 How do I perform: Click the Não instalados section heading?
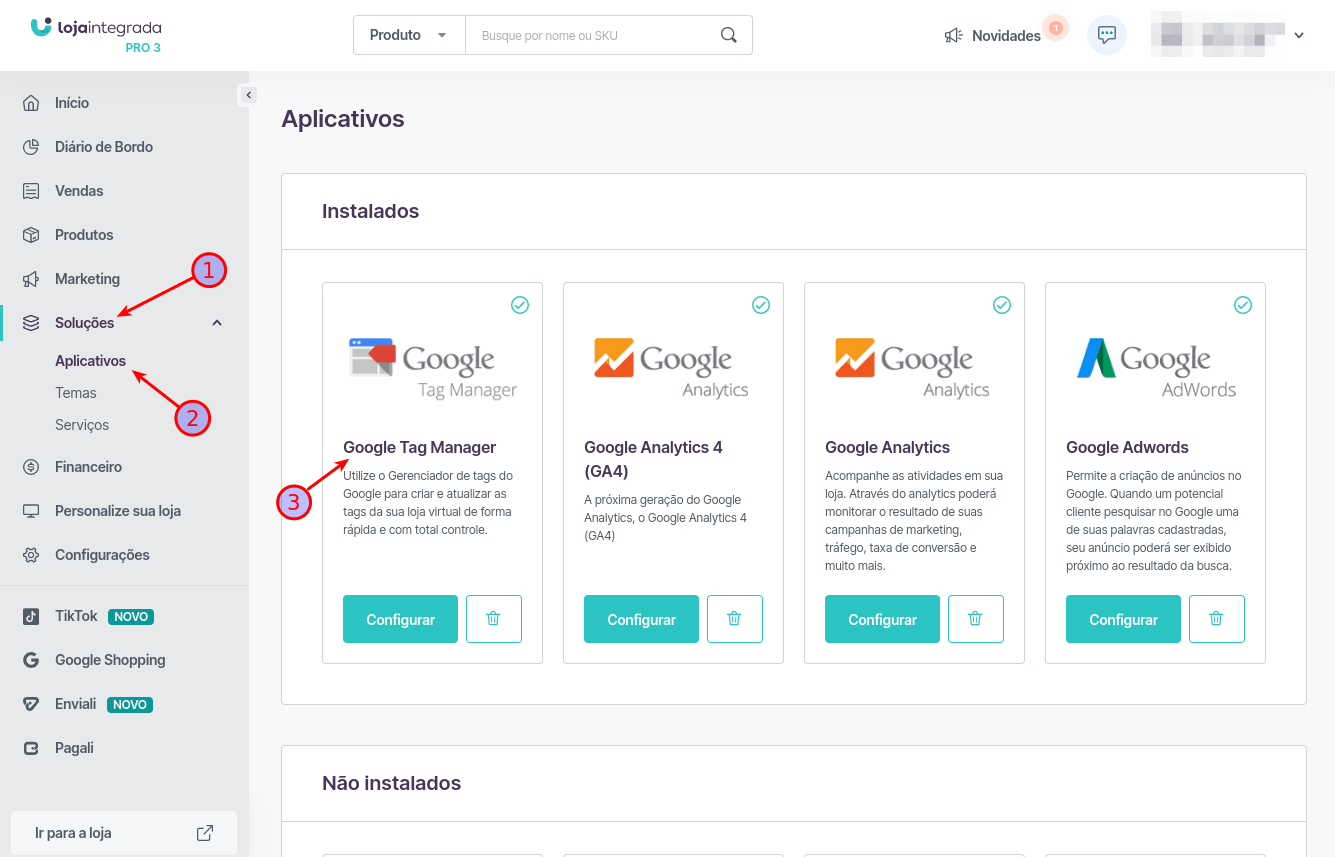click(x=391, y=783)
